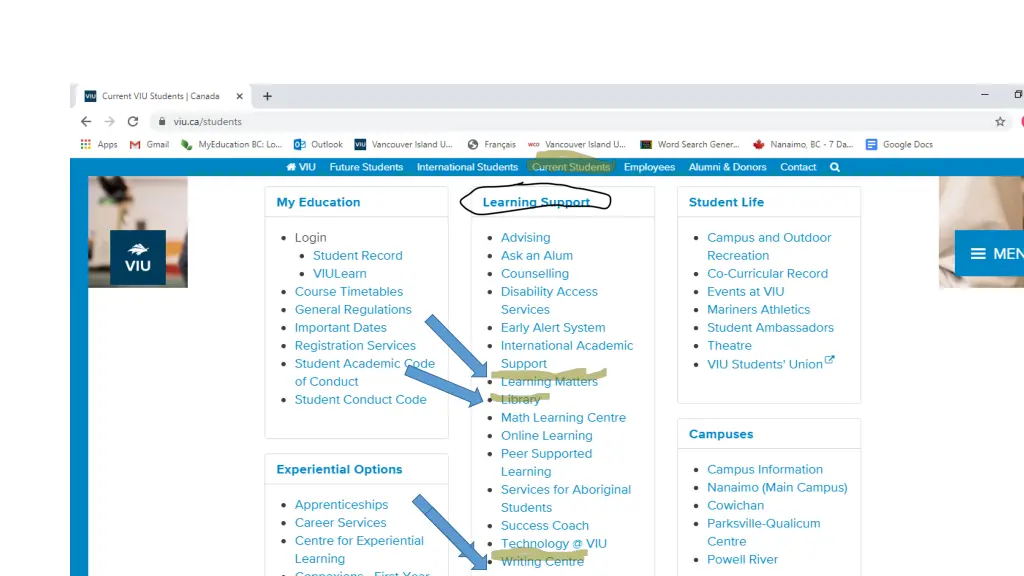Image resolution: width=1024 pixels, height=576 pixels.
Task: Open the International Academic Support link
Action: tap(567, 355)
